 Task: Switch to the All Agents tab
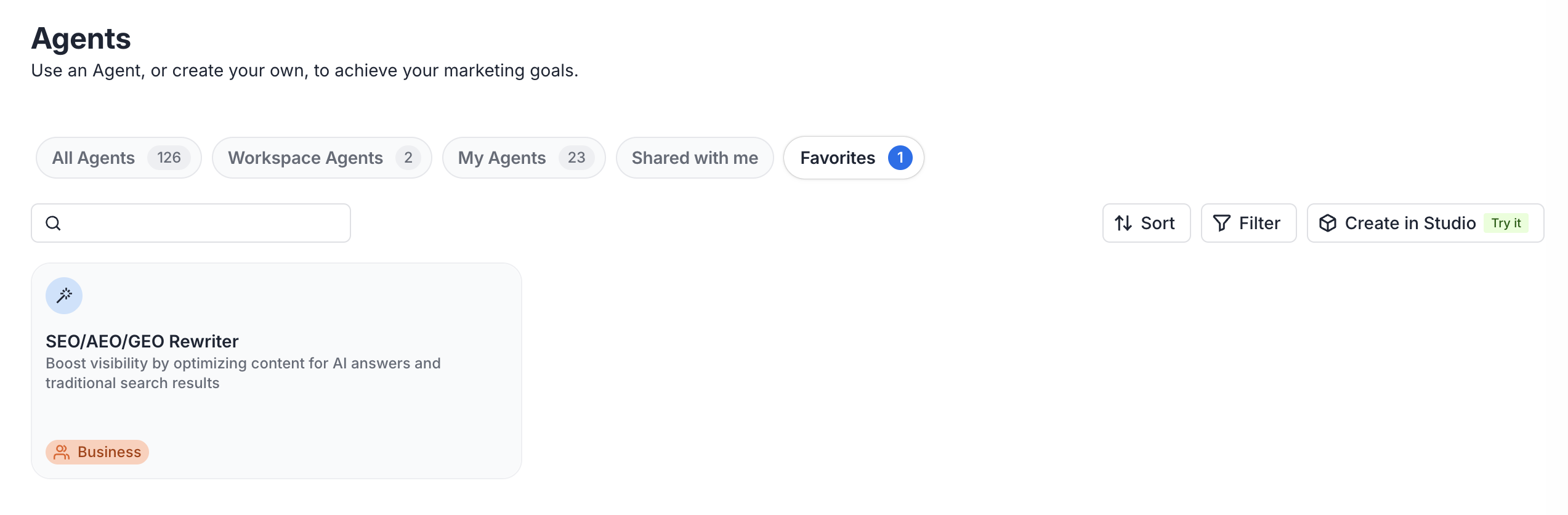(94, 158)
